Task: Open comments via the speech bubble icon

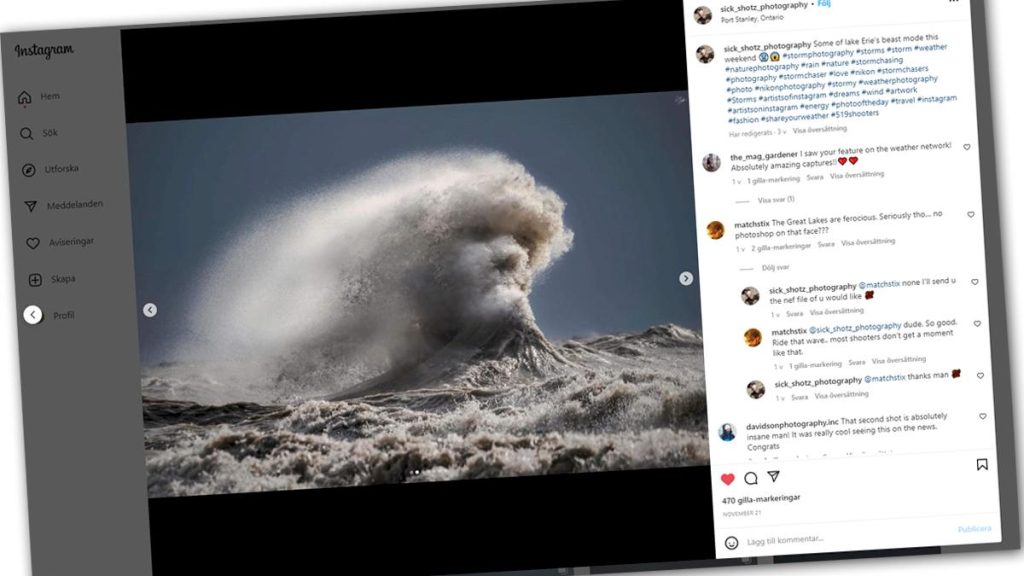Action: click(x=751, y=477)
